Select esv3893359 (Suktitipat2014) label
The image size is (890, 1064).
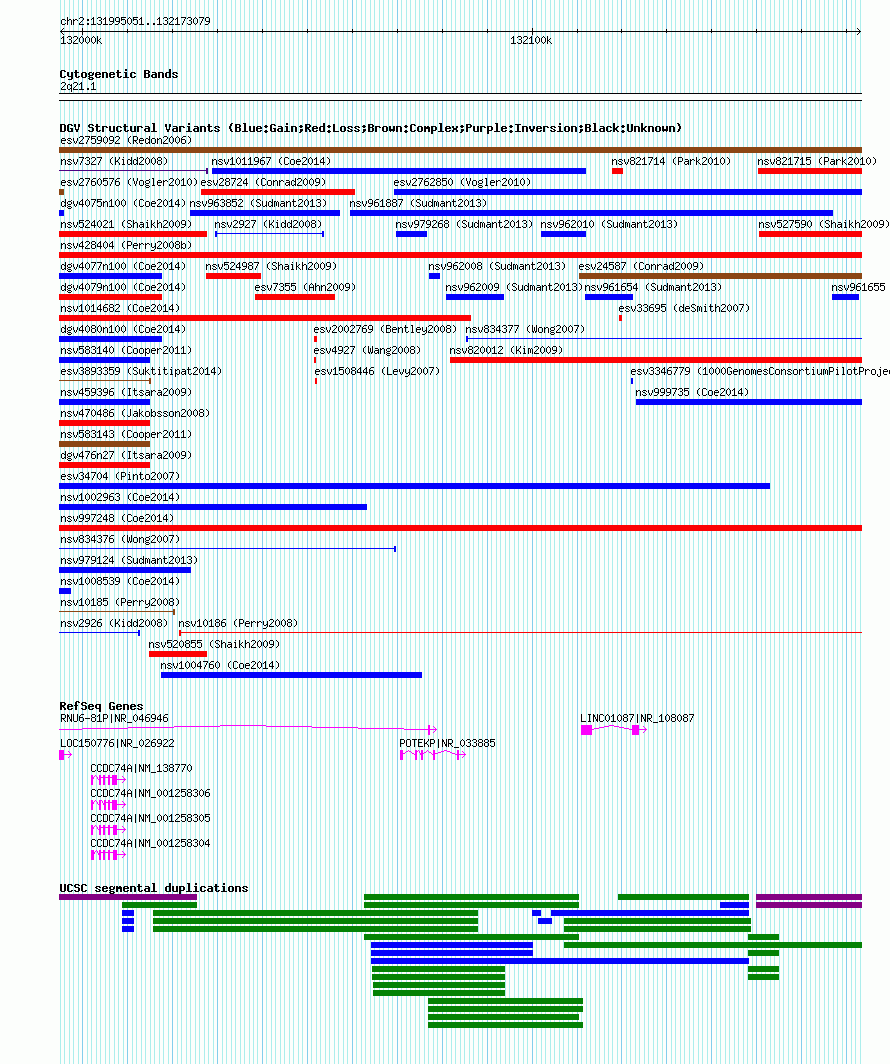(x=141, y=372)
